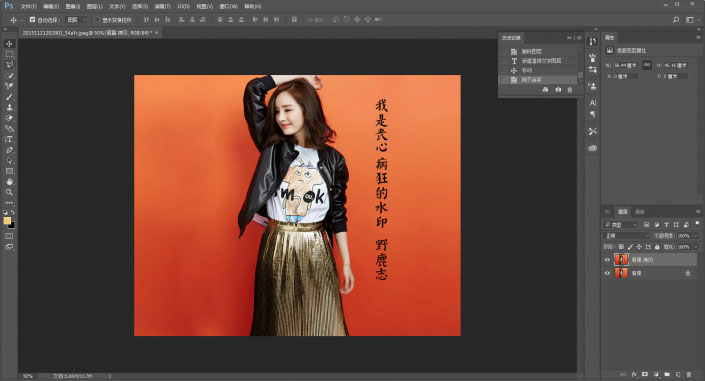
Task: Select the Move tool in the toolbox
Action: point(9,44)
